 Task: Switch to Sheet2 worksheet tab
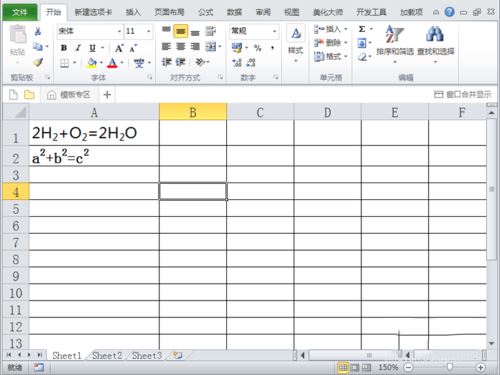pyautogui.click(x=107, y=356)
